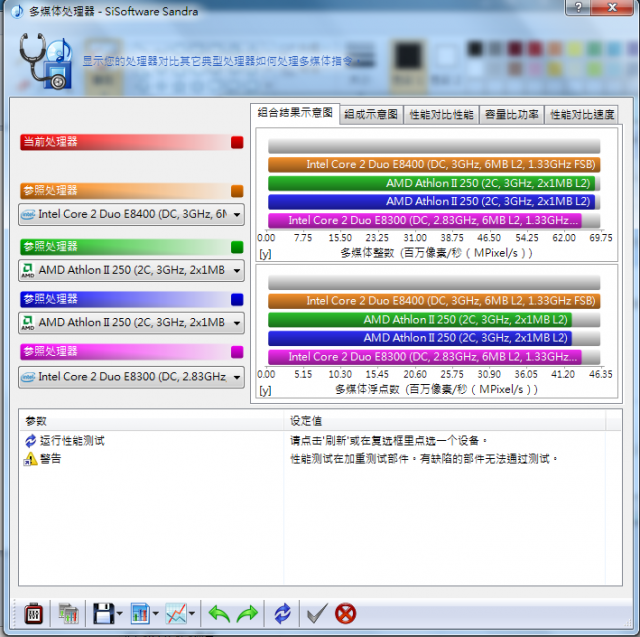Switch to the 性能对比性能 tab
The height and width of the screenshot is (637, 640).
(x=441, y=115)
